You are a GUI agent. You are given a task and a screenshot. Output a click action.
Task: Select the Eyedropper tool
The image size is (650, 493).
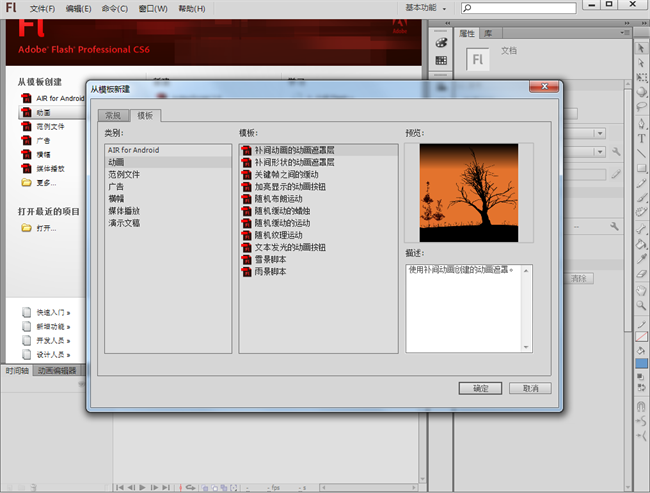641,259
